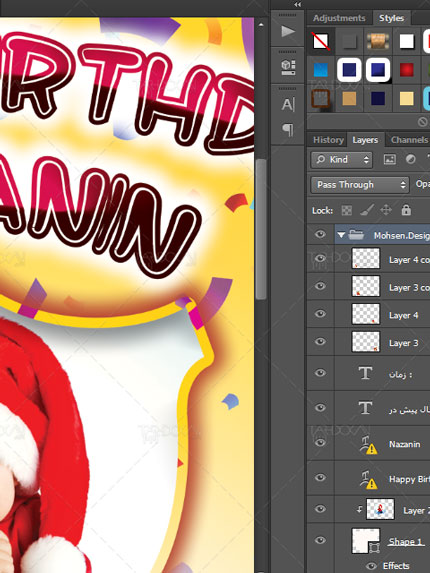Hide the Nazanin text layer

(320, 443)
